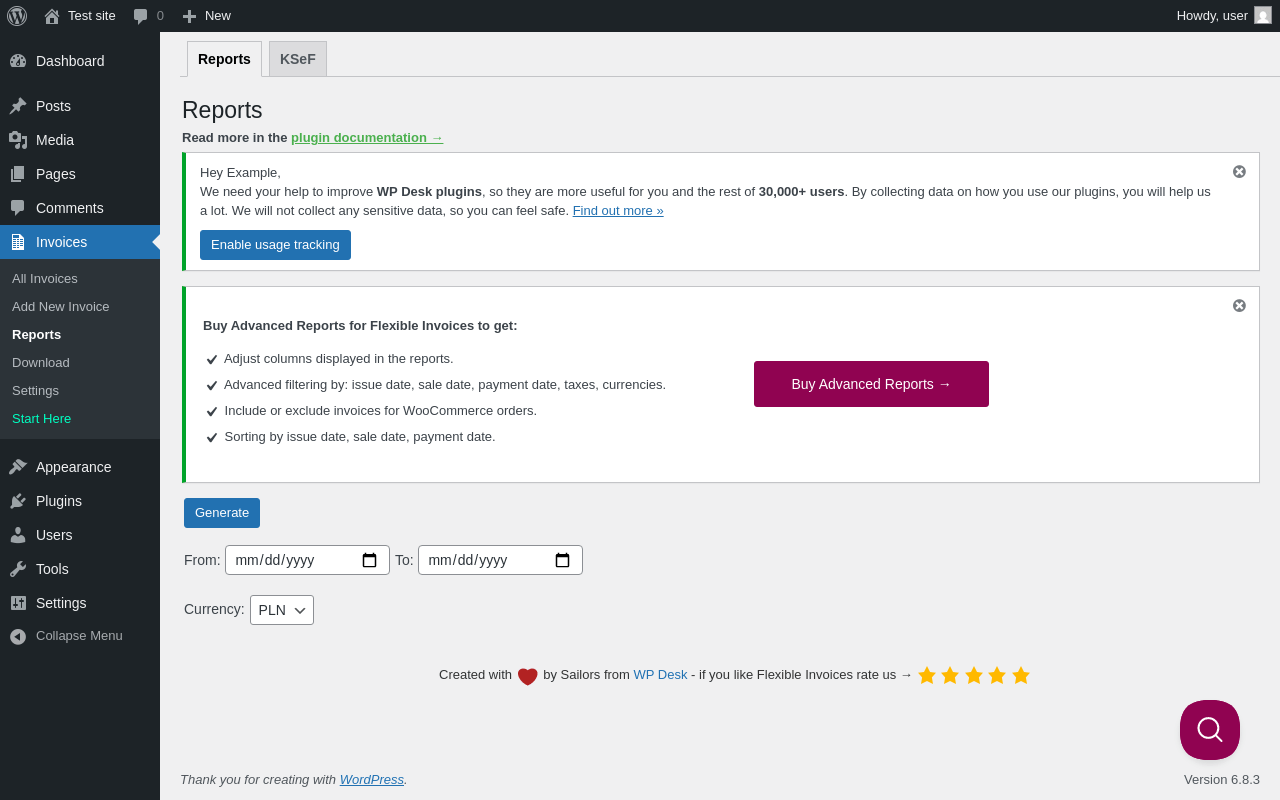Viewport: 1280px width, 800px height.
Task: Click the user avatar in admin bar
Action: point(1263,16)
